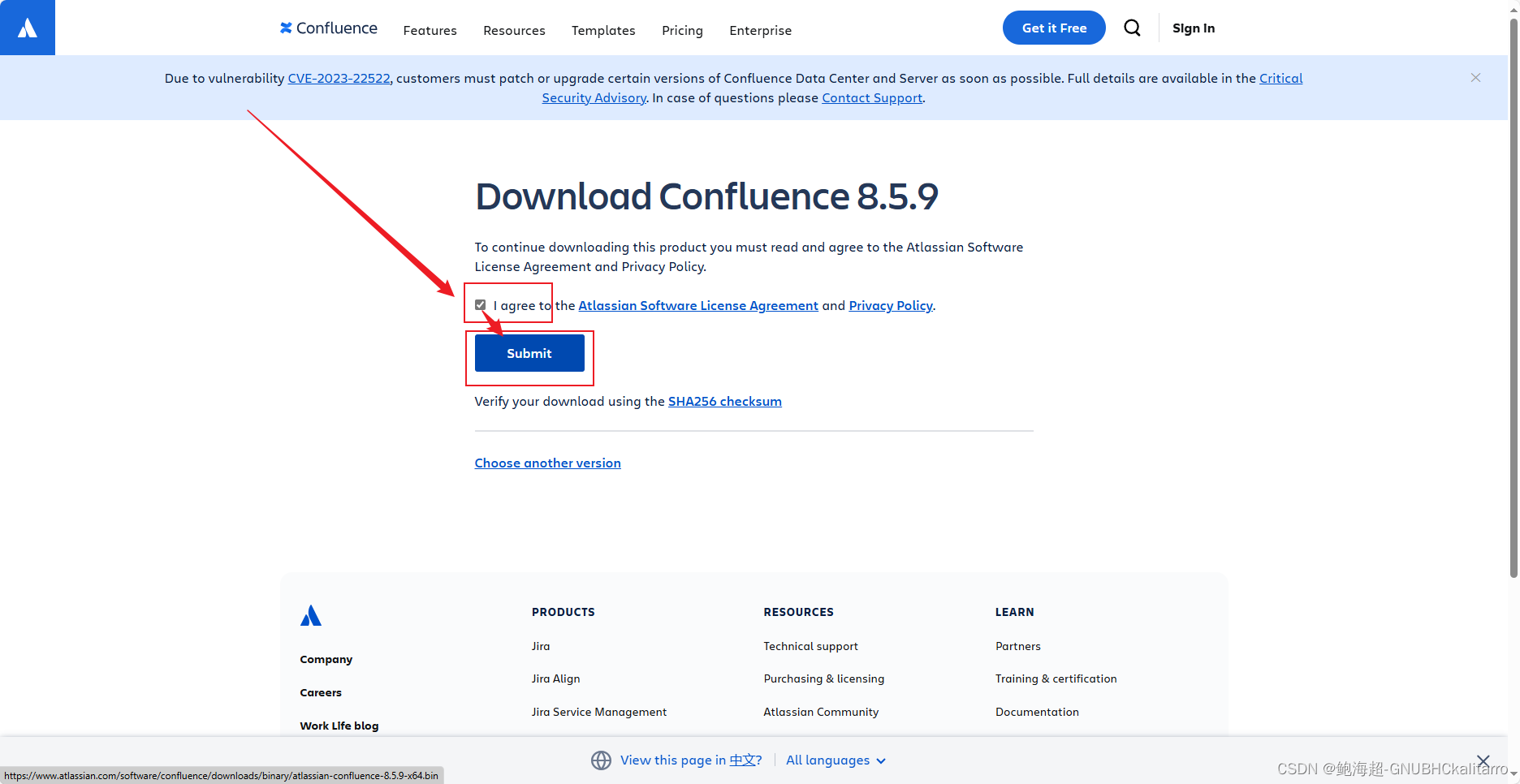Open the SHA256 checksum link
This screenshot has height=784, width=1520.
(725, 401)
